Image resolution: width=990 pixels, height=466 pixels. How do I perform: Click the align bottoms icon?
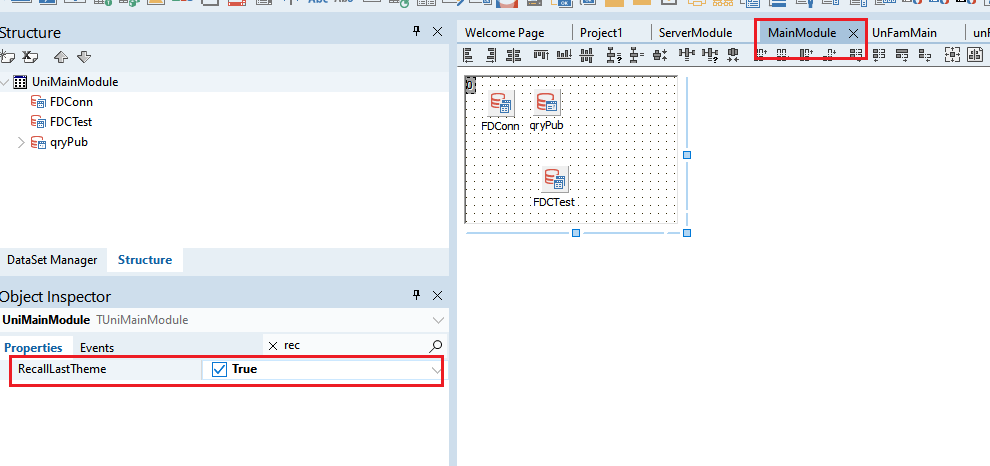564,55
